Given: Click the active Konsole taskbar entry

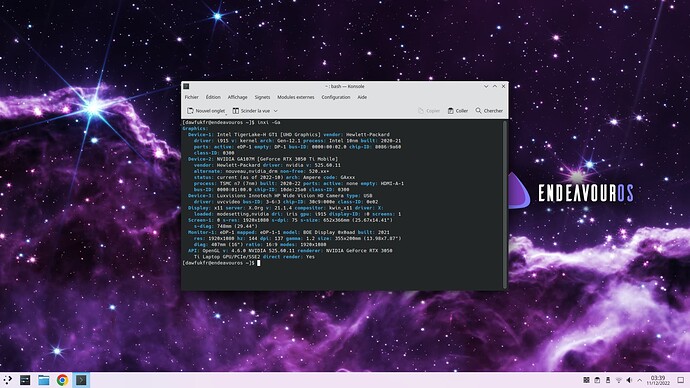Looking at the screenshot, I should [81, 380].
